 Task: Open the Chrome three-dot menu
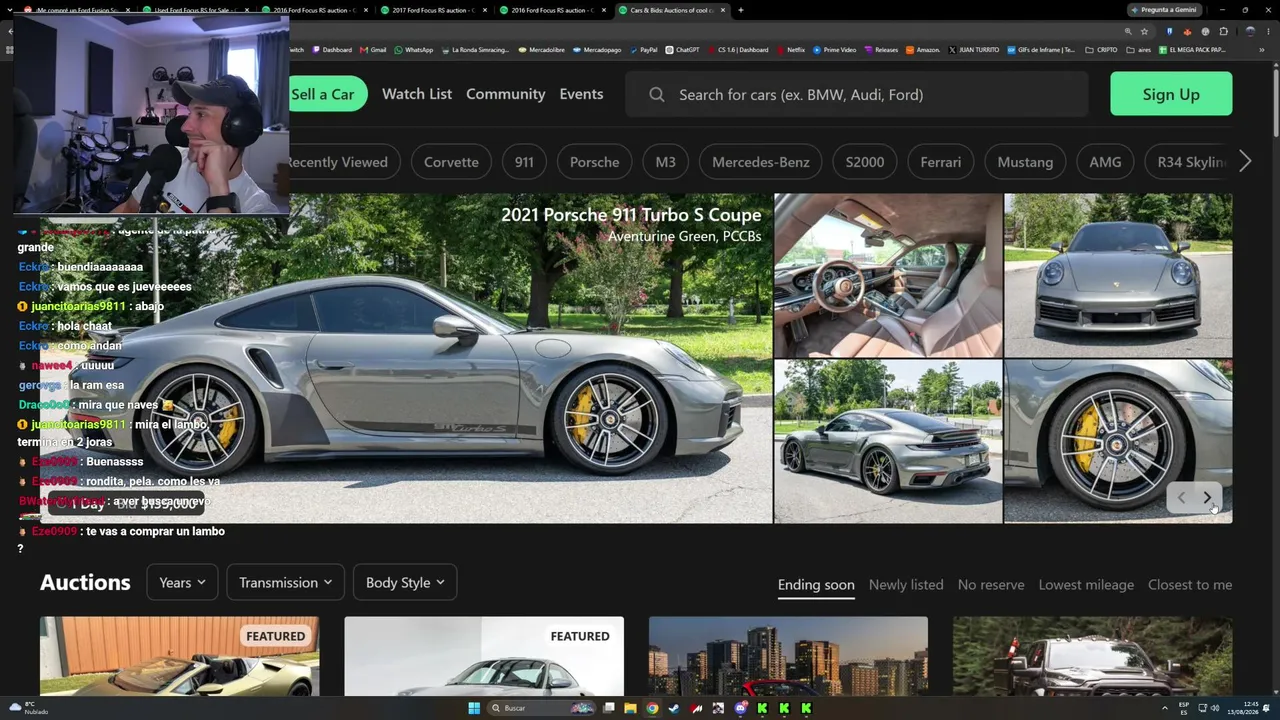(x=1267, y=31)
